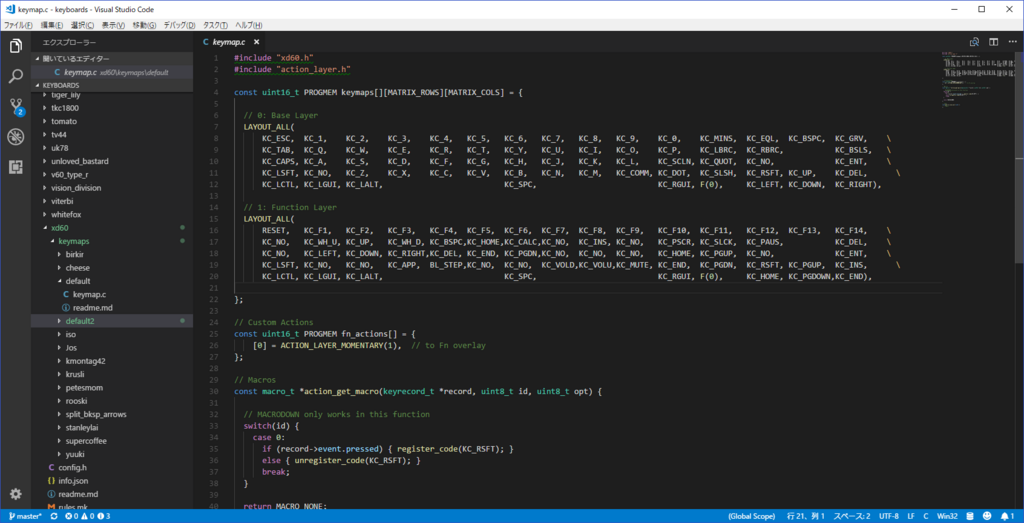Change line ending via LF indicator
The image size is (1024, 523).
910,516
